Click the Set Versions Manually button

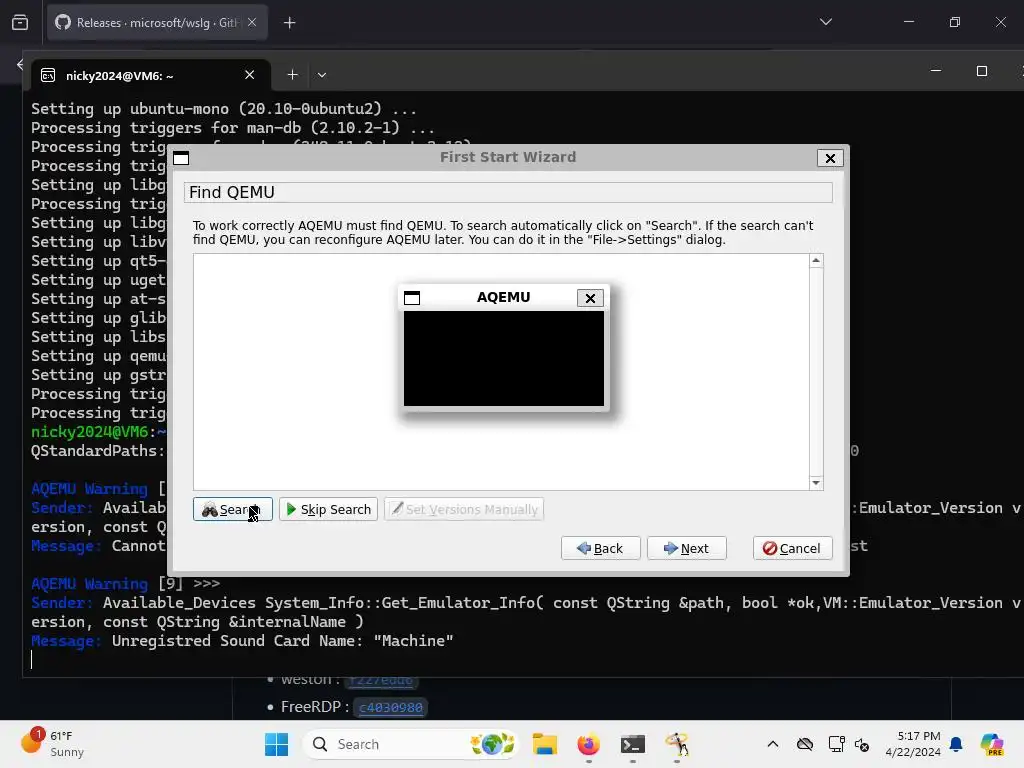coord(464,509)
